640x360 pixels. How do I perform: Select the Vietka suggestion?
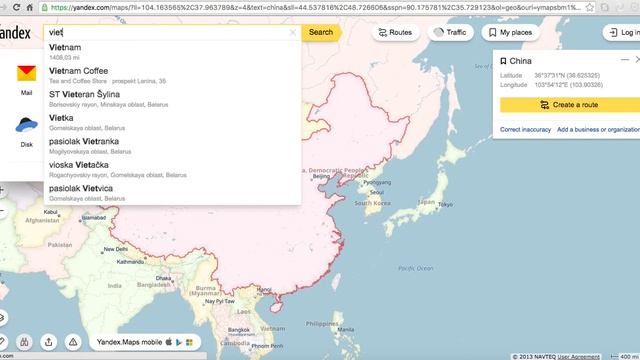coord(173,122)
